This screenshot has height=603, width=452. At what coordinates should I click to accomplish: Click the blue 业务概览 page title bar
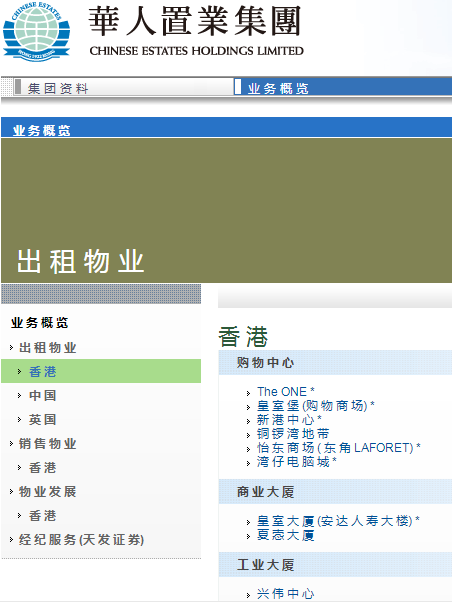[x=226, y=127]
